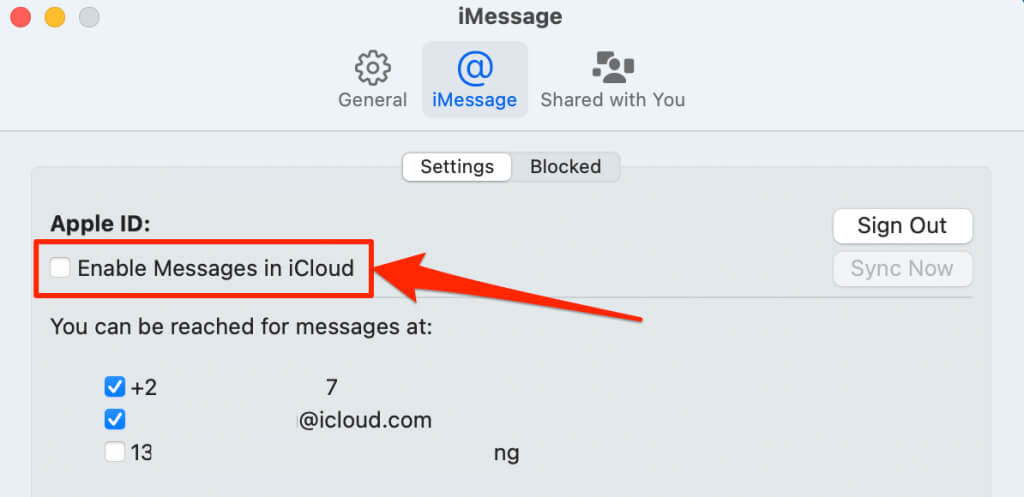Click the Sign Out button
1024x497 pixels.
point(903,226)
